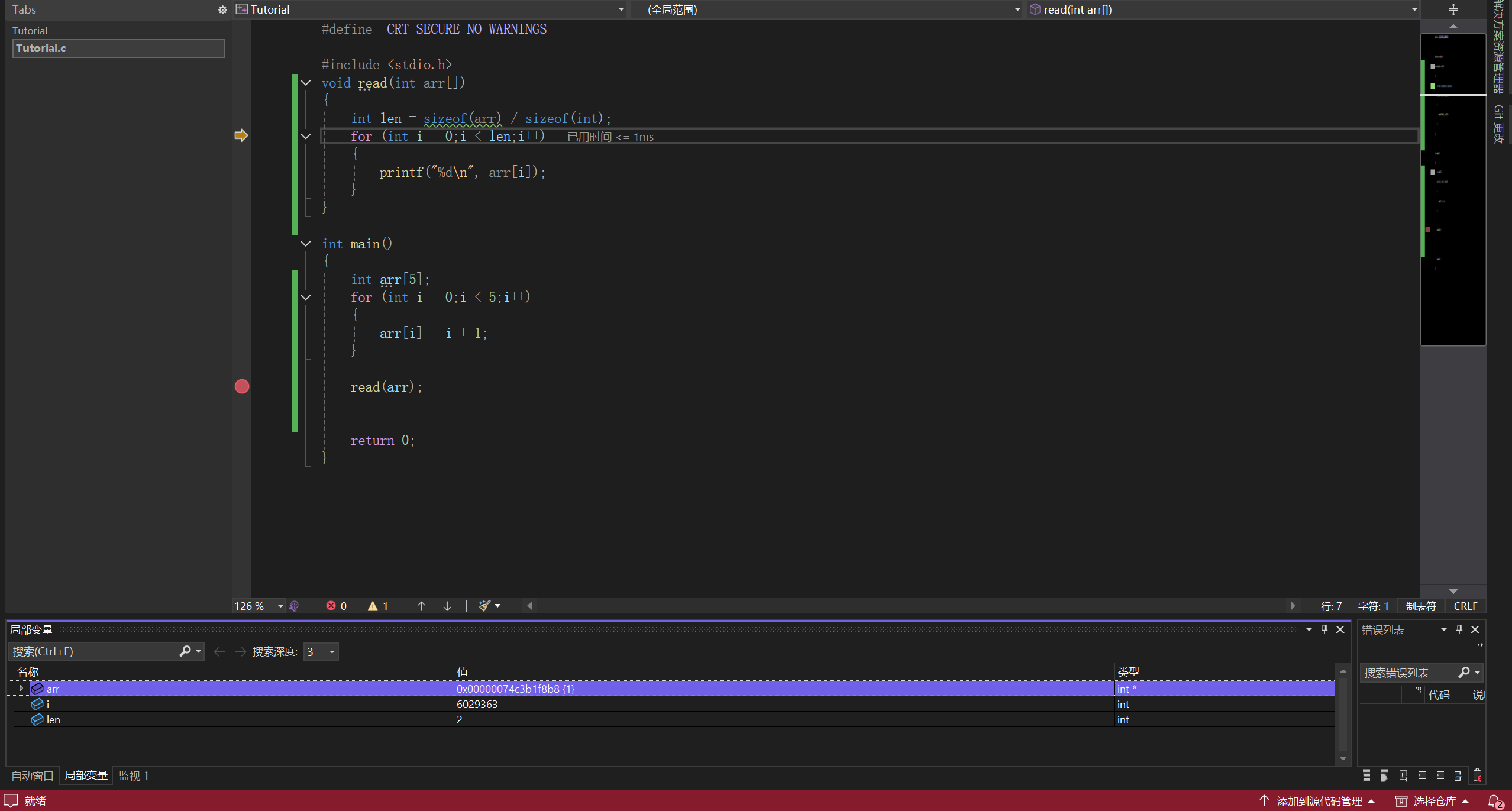
Task: Open the 错误列表 window options dropdown
Action: click(1444, 629)
